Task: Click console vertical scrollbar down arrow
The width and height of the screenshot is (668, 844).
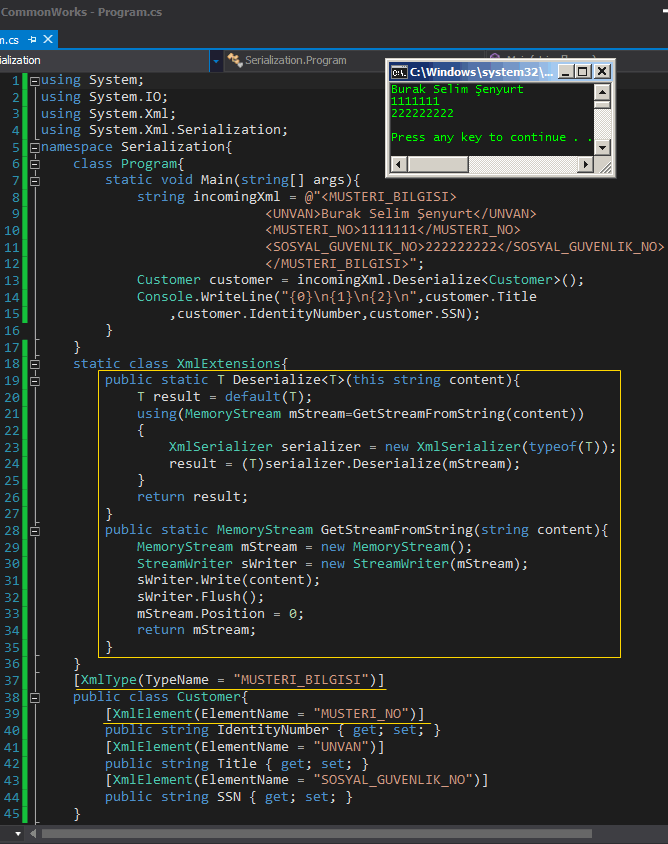Action: pos(602,147)
